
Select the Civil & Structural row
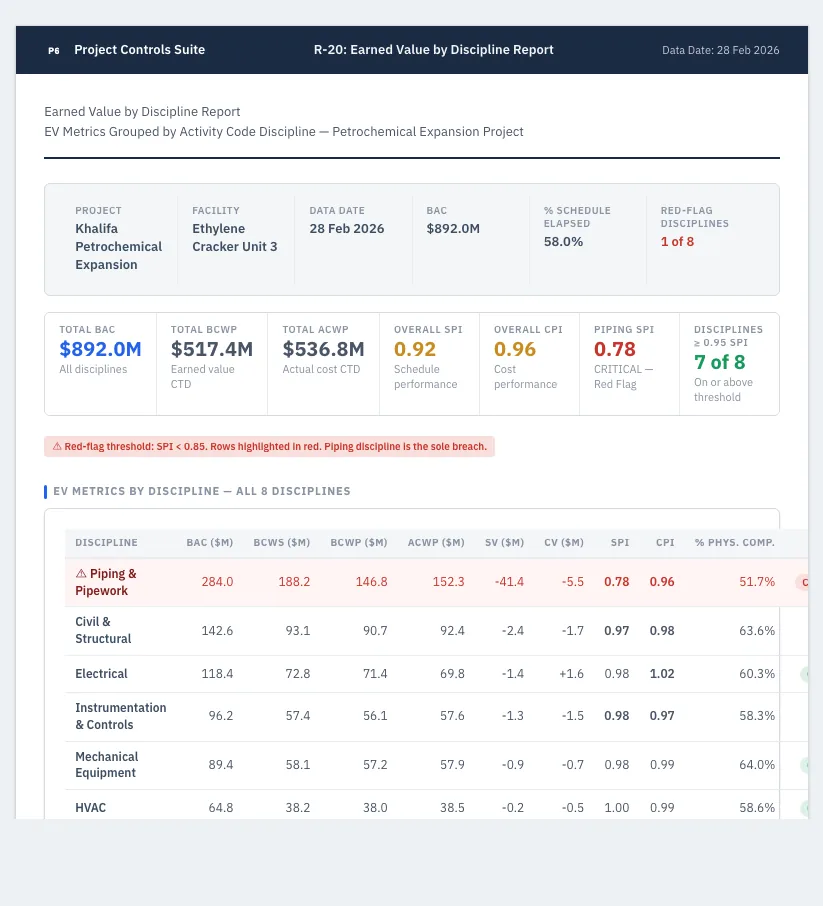tap(436, 630)
